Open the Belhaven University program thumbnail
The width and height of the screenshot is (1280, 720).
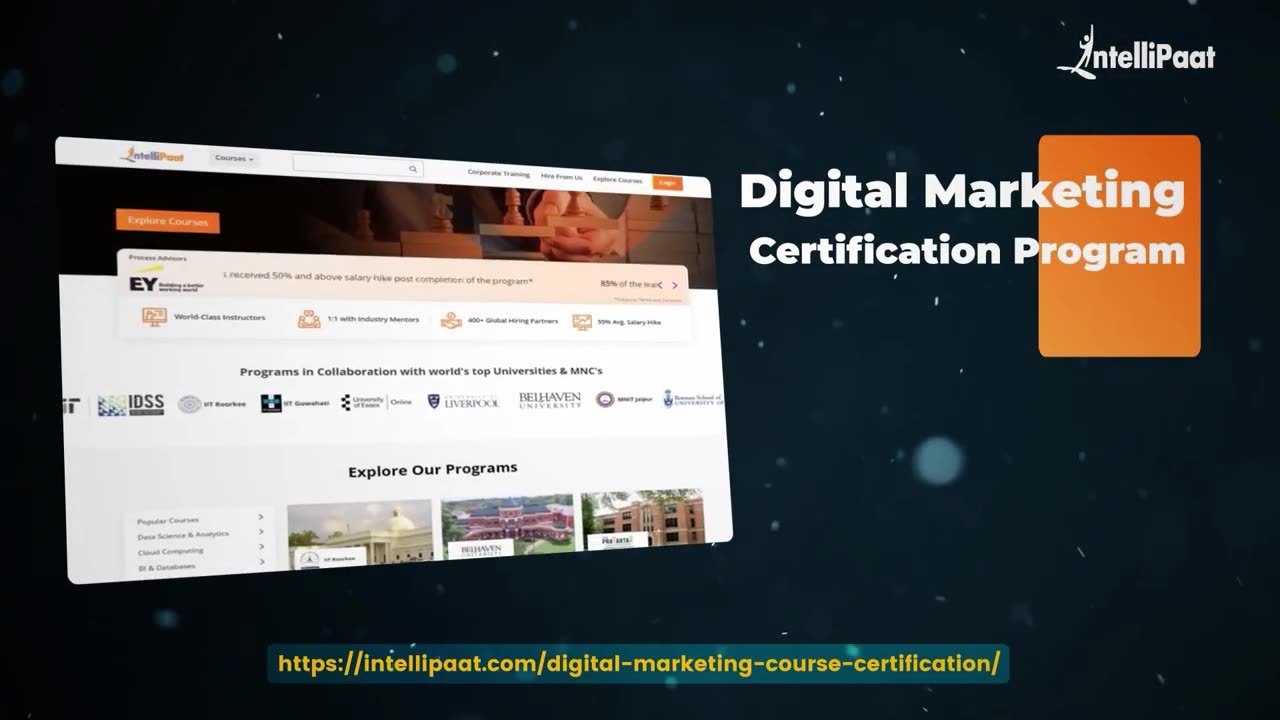[508, 525]
